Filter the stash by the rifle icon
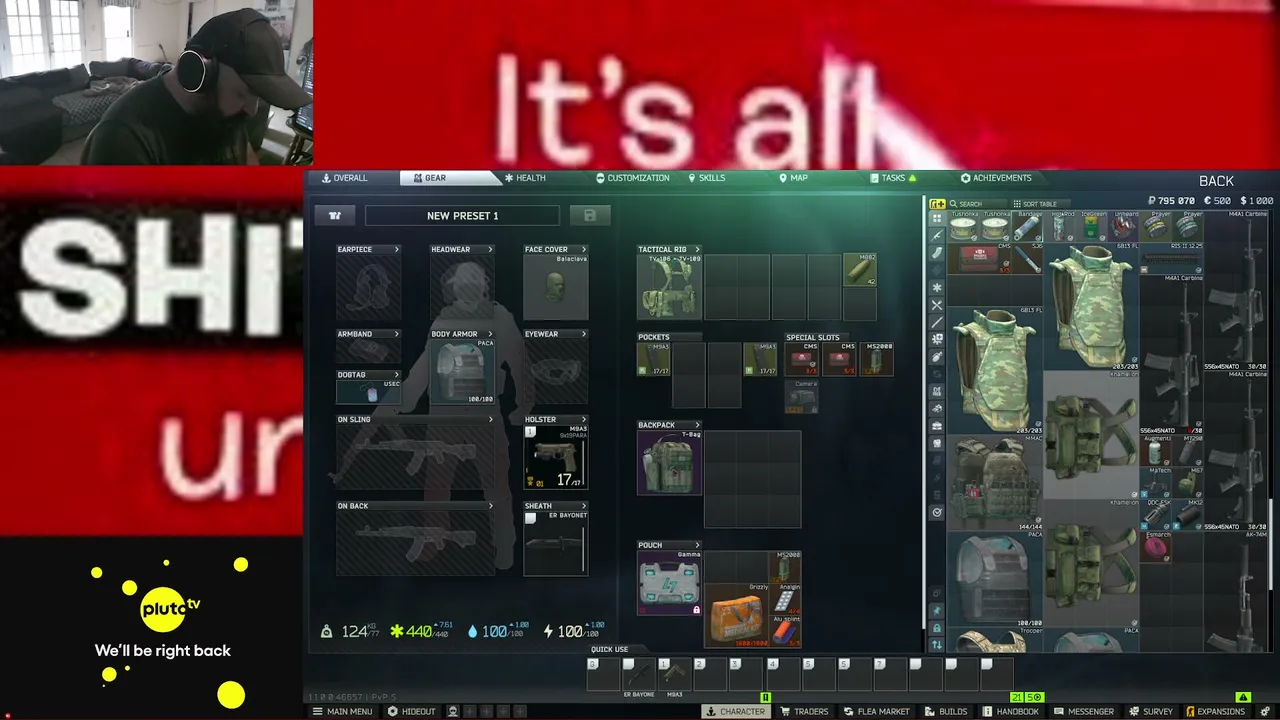The width and height of the screenshot is (1280, 720). [x=937, y=236]
